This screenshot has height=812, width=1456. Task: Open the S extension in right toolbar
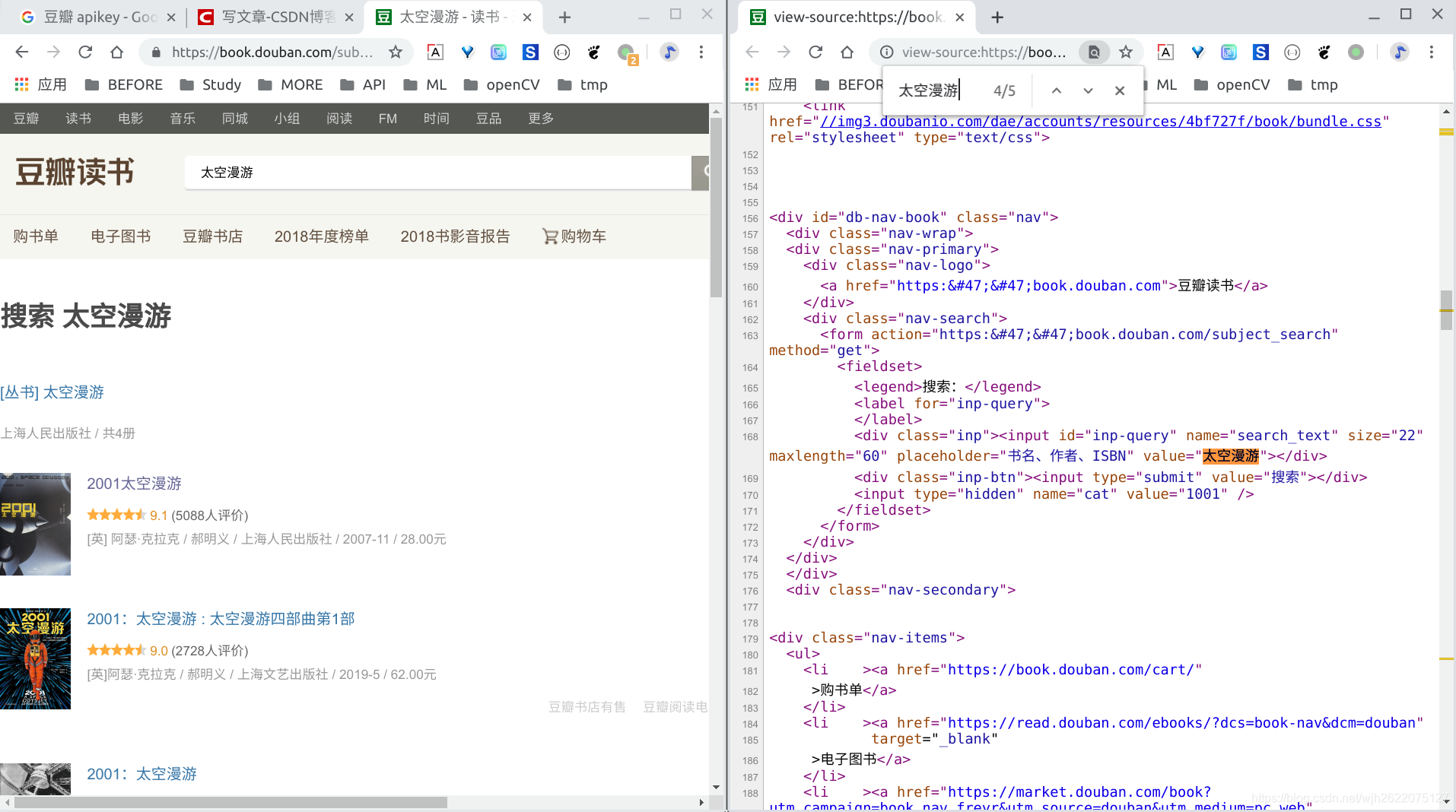(x=1260, y=52)
